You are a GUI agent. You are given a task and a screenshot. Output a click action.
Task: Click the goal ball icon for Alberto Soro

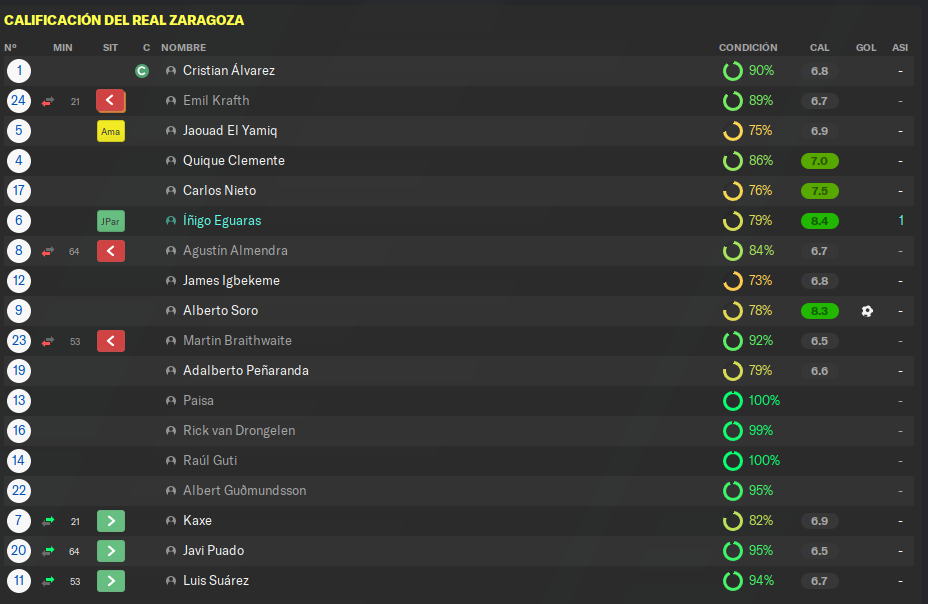click(867, 311)
